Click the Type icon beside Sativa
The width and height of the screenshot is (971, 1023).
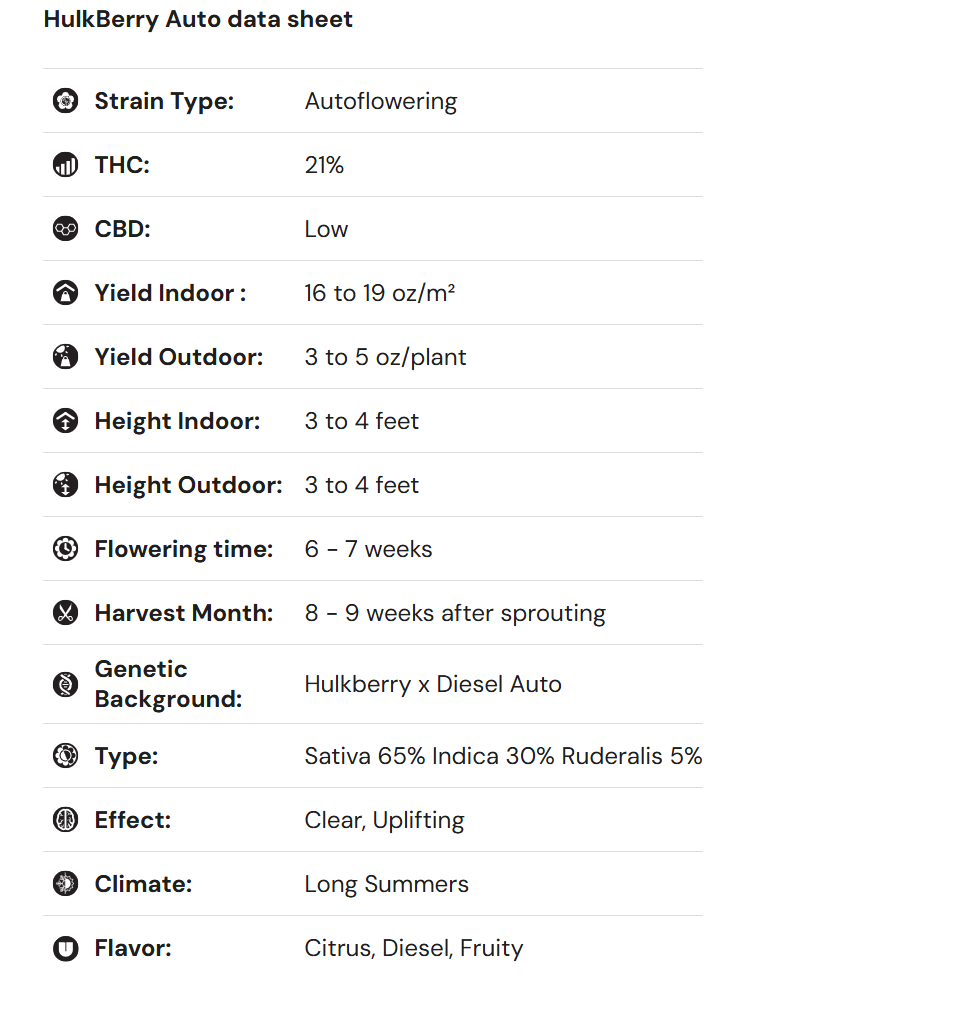point(65,756)
